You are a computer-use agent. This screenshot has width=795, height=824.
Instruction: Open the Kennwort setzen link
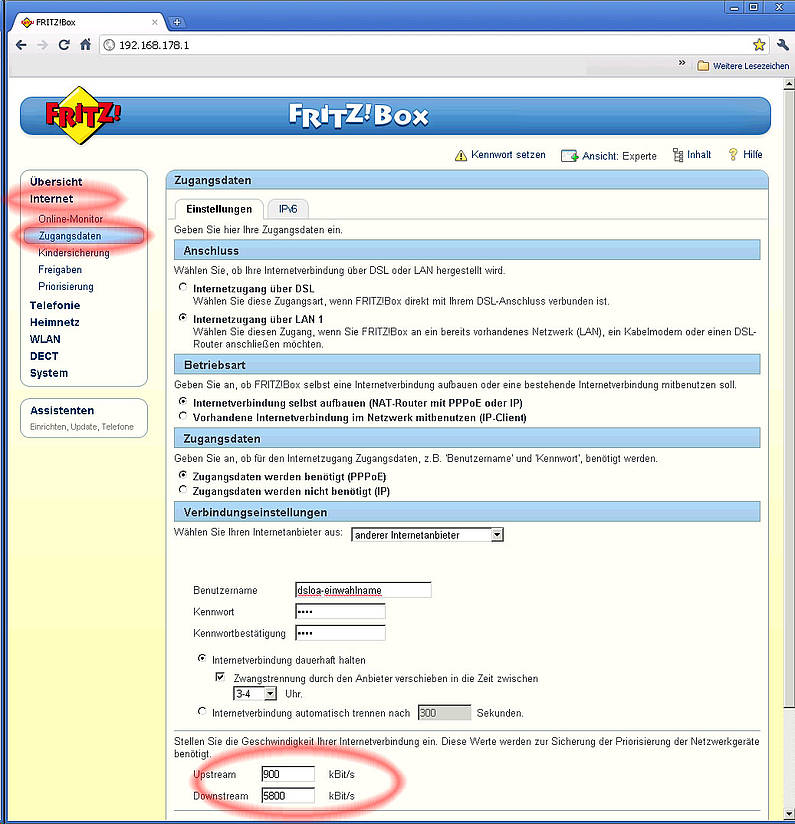click(508, 154)
